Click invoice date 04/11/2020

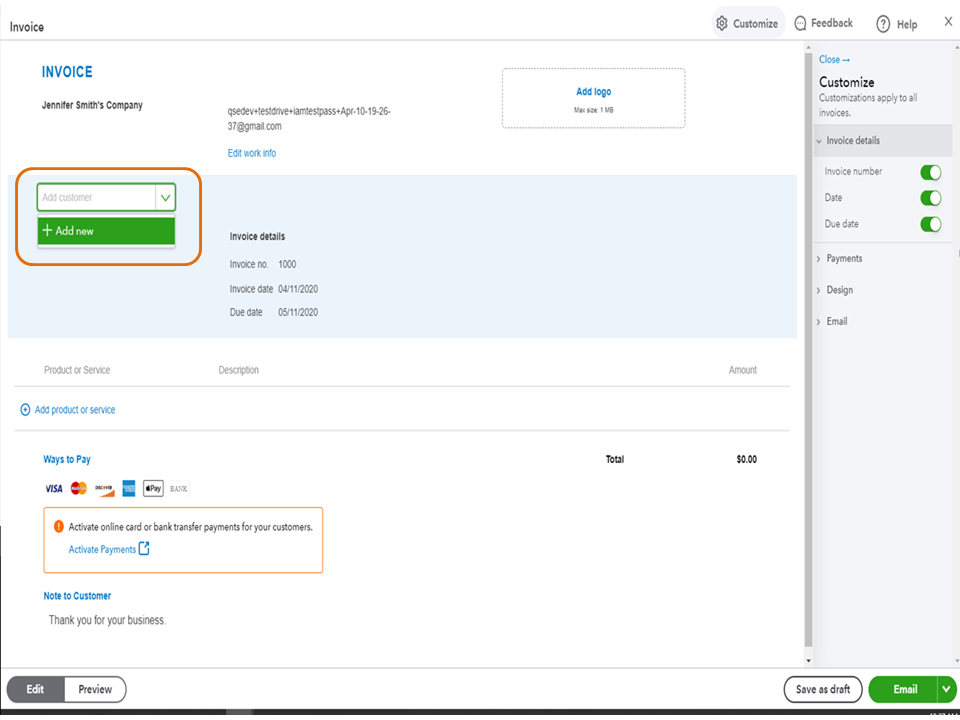click(298, 289)
